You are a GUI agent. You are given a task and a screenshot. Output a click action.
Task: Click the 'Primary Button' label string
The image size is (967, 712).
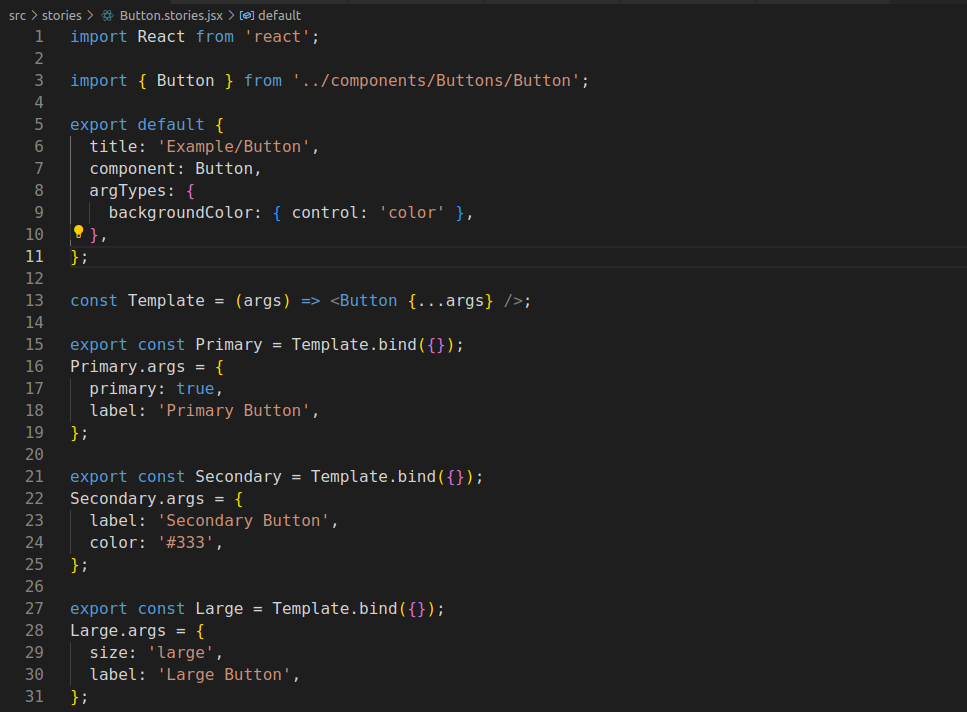click(237, 410)
